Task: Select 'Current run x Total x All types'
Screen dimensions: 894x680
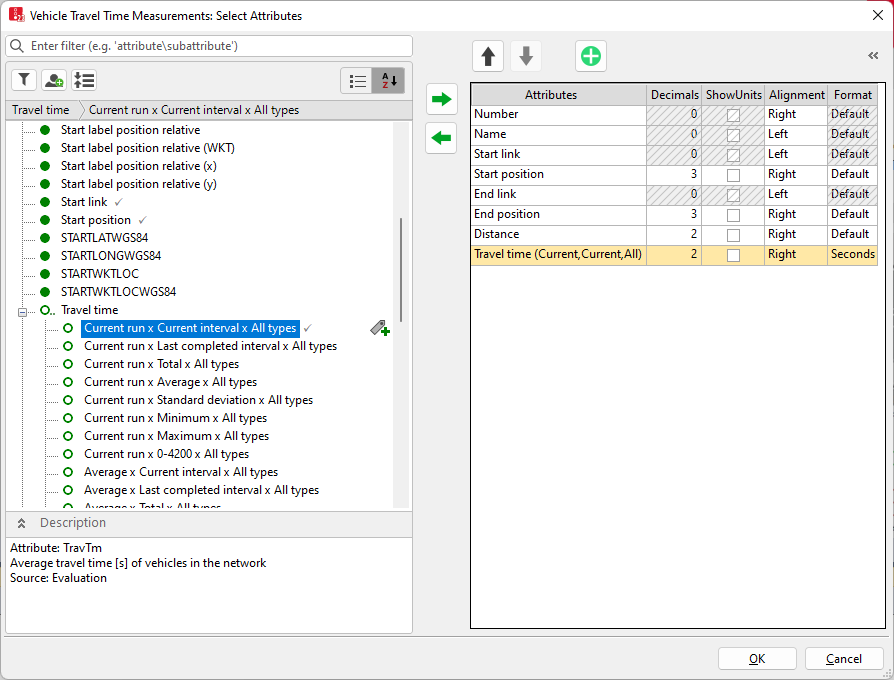Action: point(161,364)
